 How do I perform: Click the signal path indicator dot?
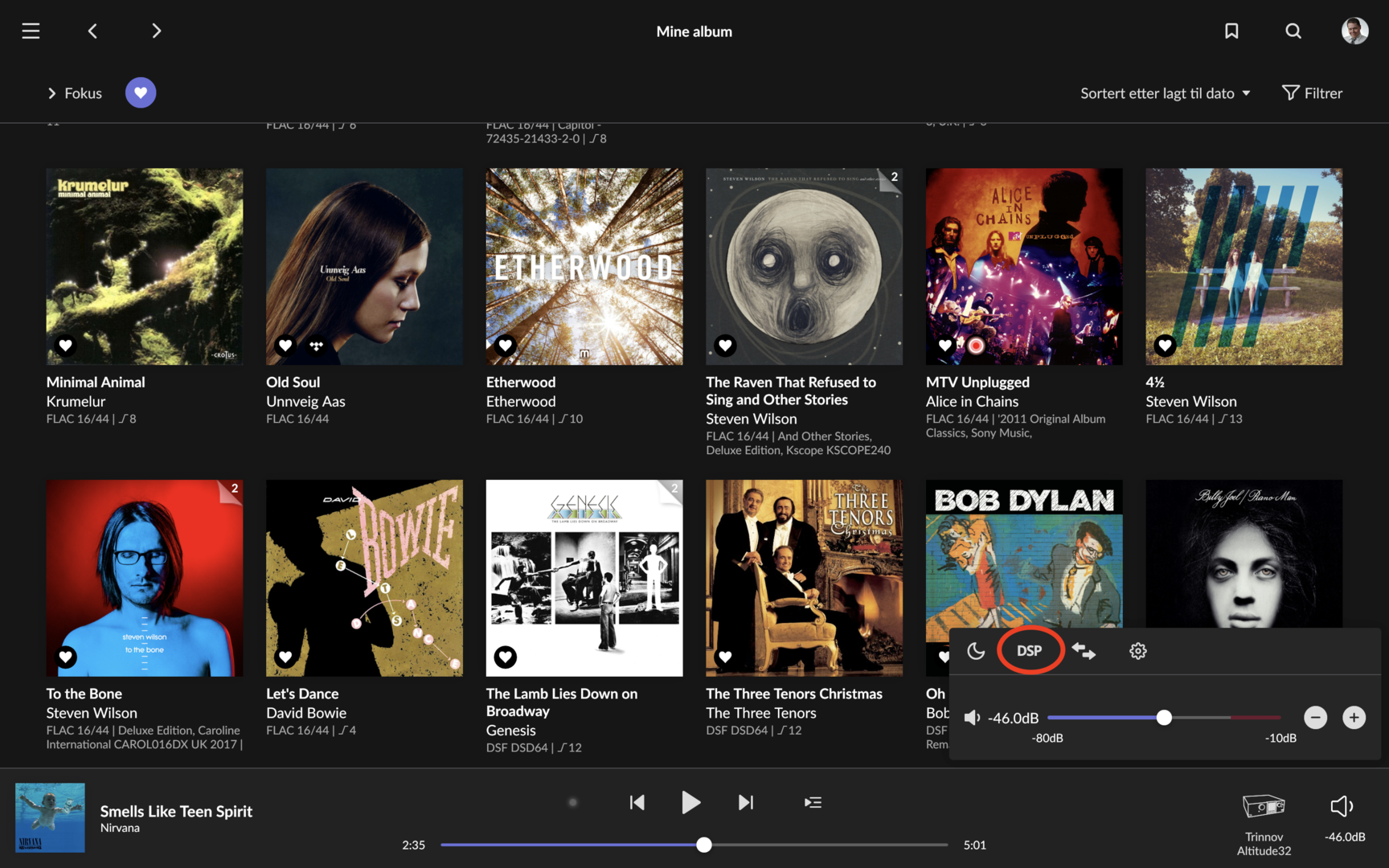coord(572,802)
